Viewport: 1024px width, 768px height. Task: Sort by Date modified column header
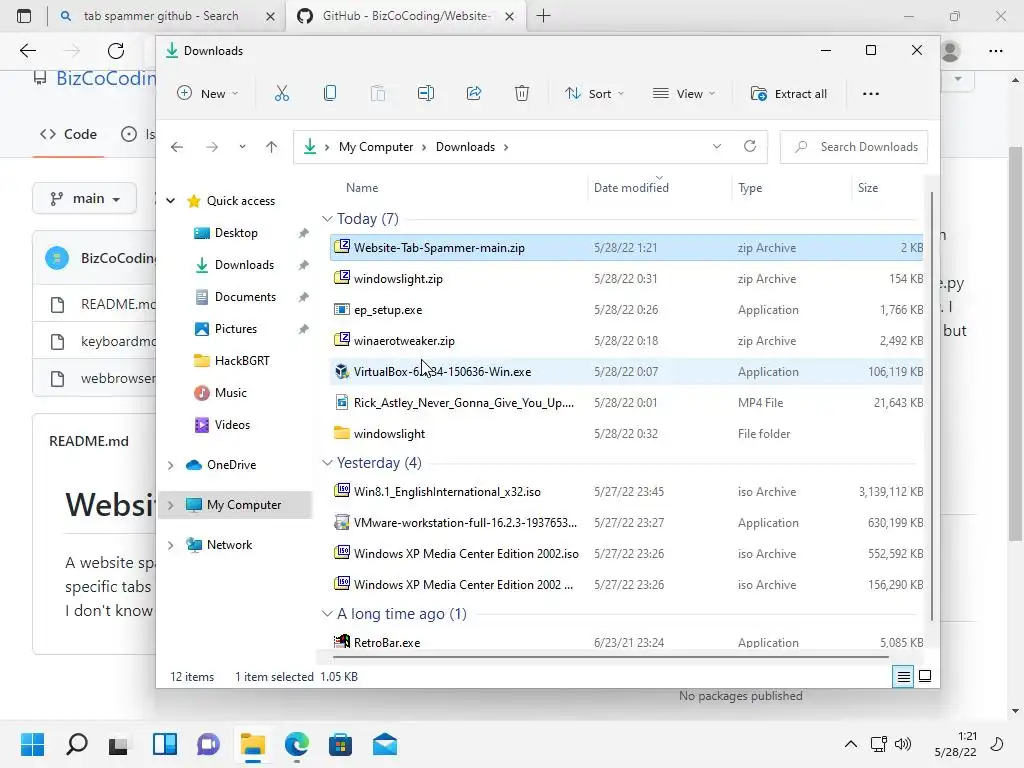(631, 187)
